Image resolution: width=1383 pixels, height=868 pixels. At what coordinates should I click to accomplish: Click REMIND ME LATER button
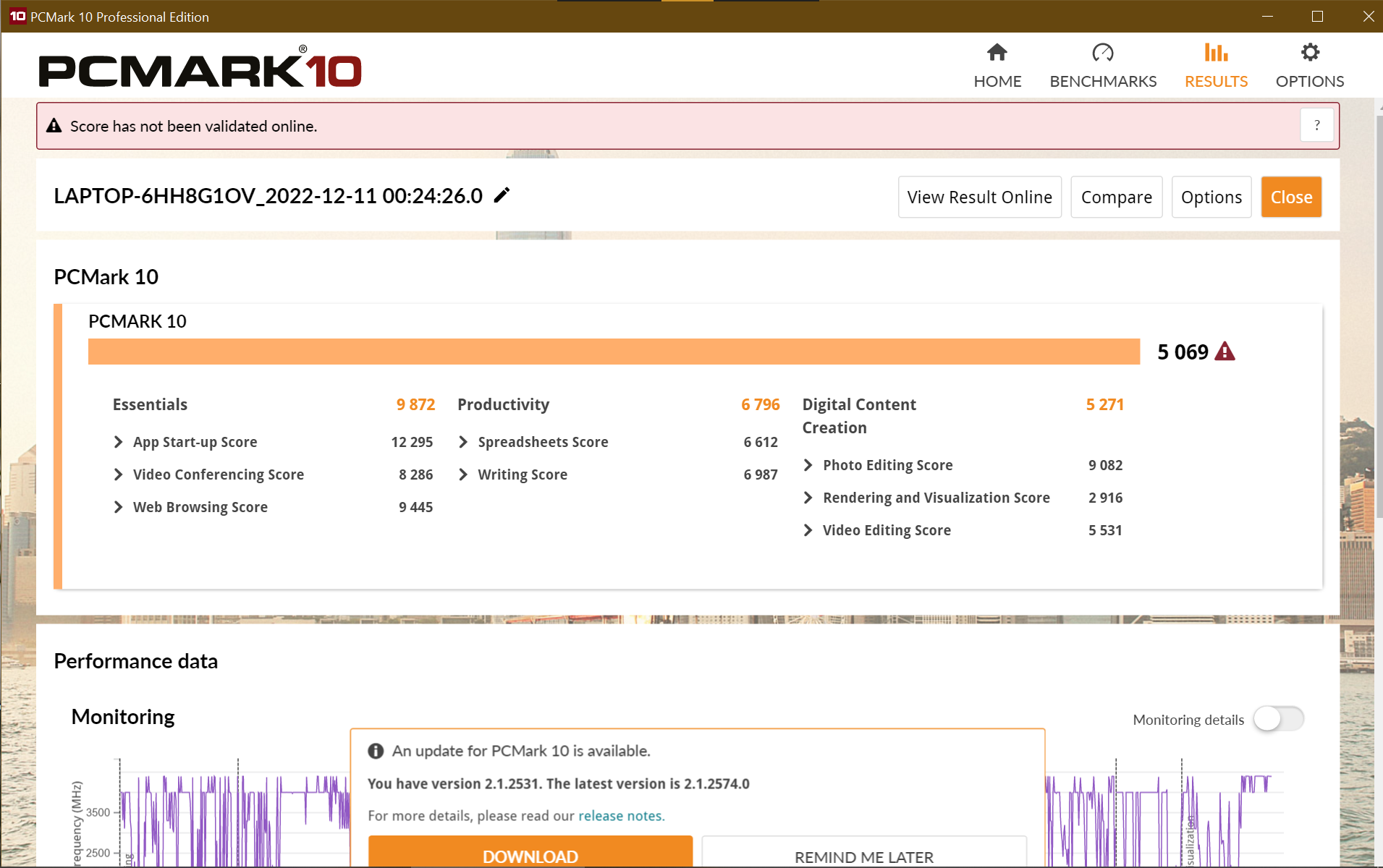click(864, 852)
